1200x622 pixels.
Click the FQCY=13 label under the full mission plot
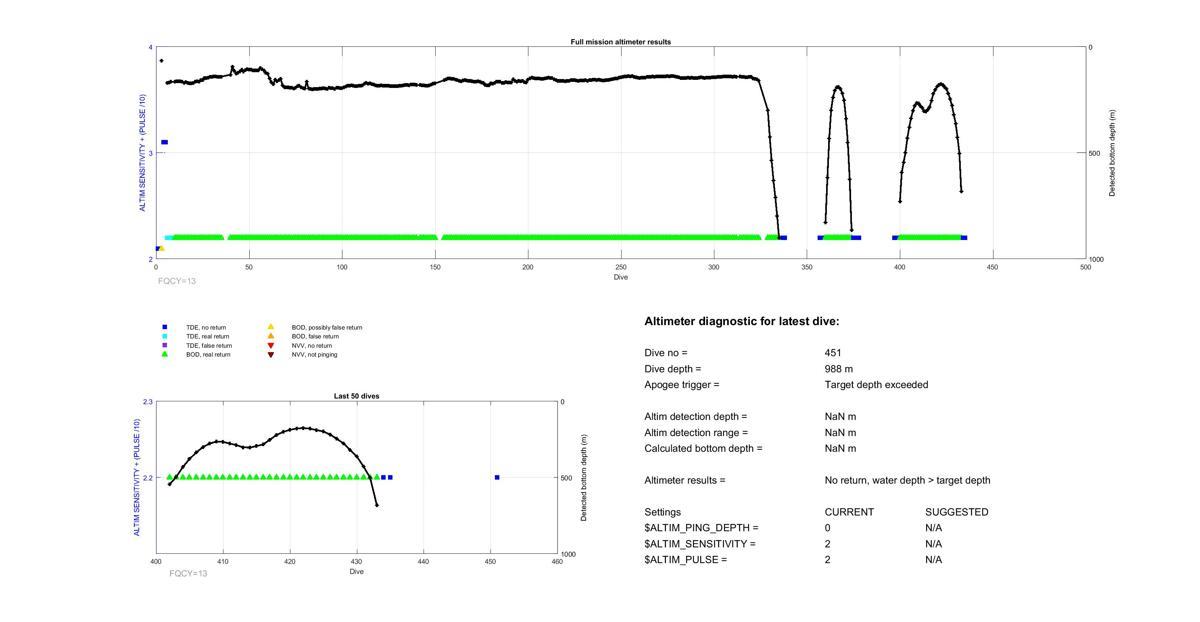point(177,281)
